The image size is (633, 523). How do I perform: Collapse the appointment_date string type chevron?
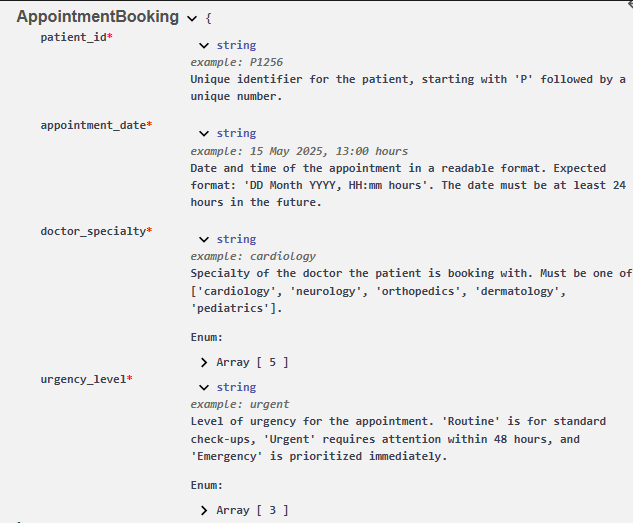pos(204,134)
